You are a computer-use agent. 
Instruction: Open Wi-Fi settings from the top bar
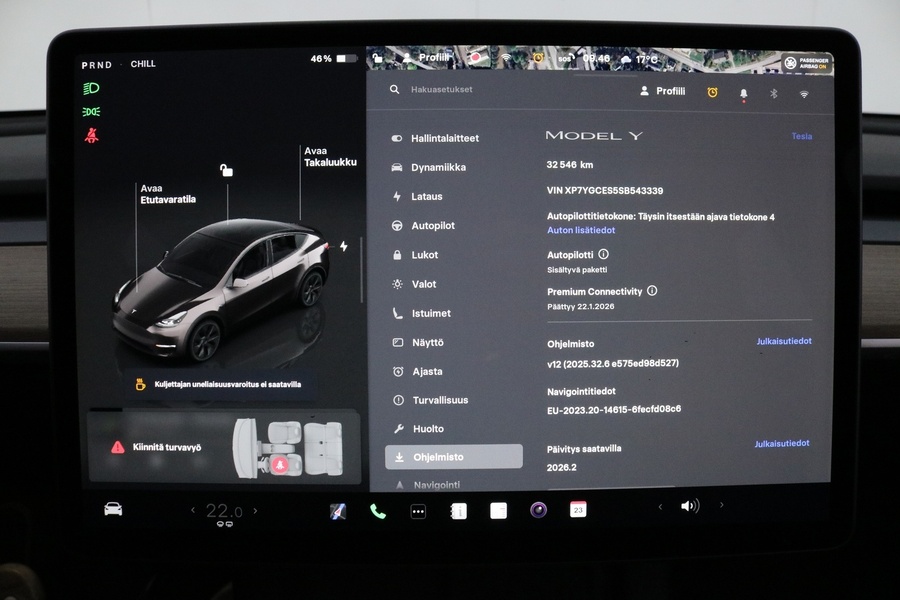(803, 93)
